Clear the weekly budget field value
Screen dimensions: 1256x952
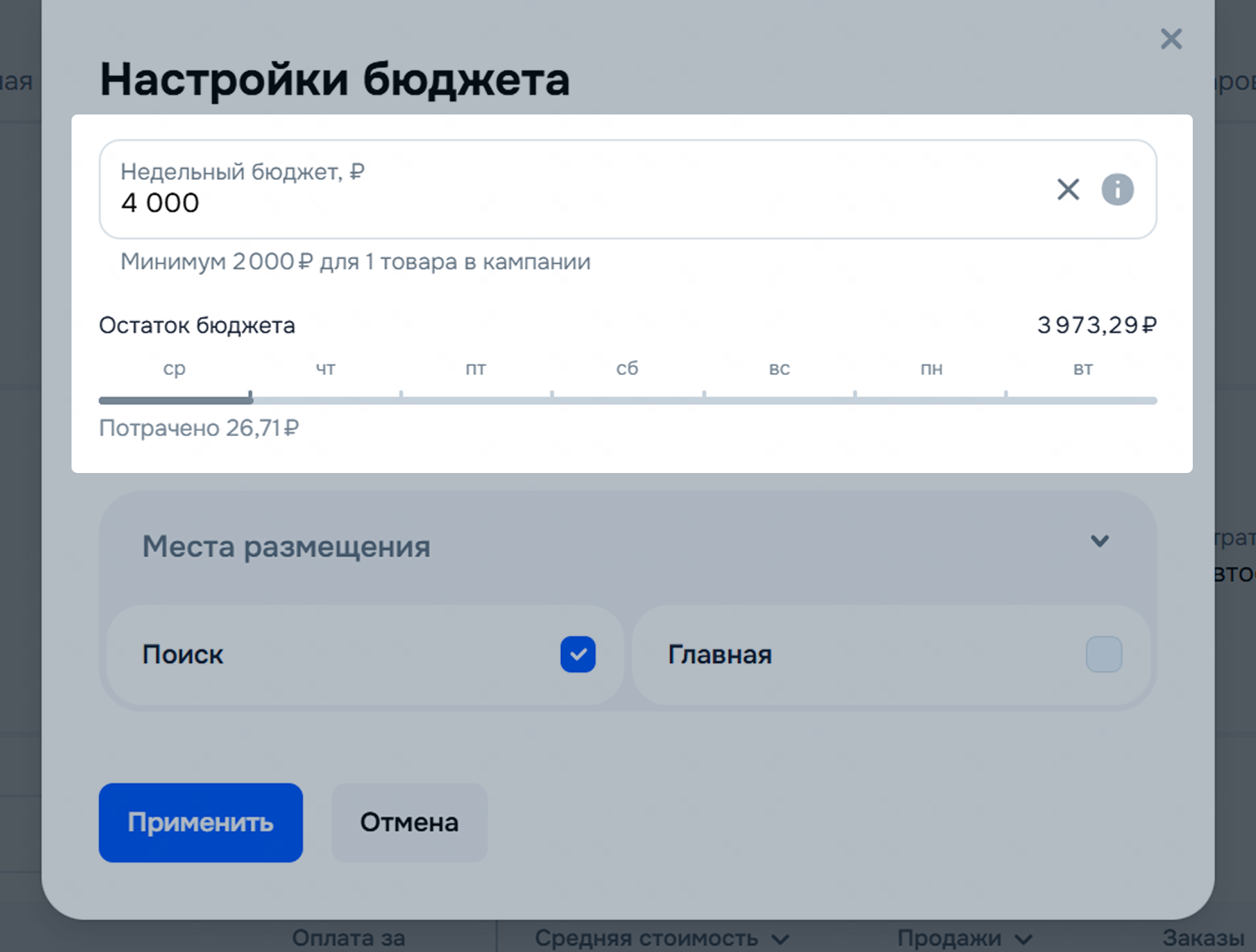pyautogui.click(x=1068, y=190)
